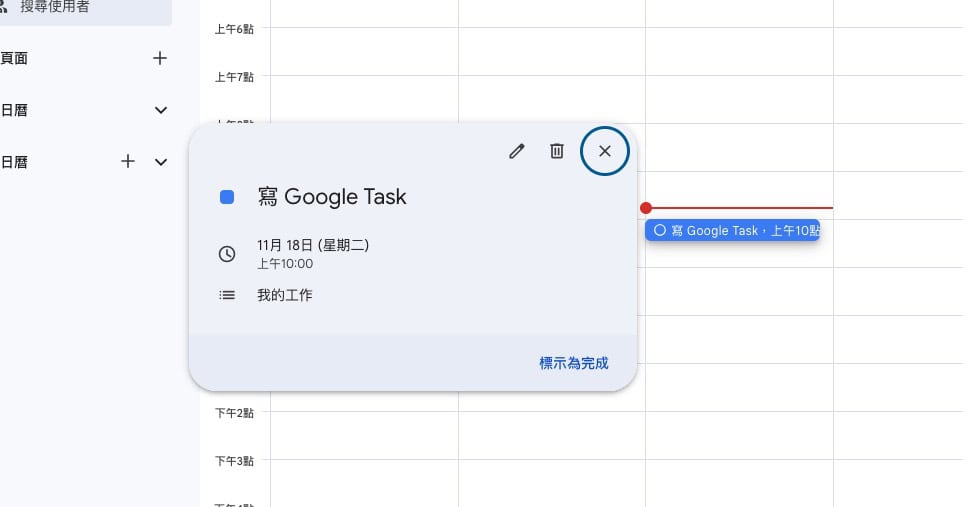The image size is (963, 507).
Task: Delete the task via trash icon
Action: (x=556, y=151)
